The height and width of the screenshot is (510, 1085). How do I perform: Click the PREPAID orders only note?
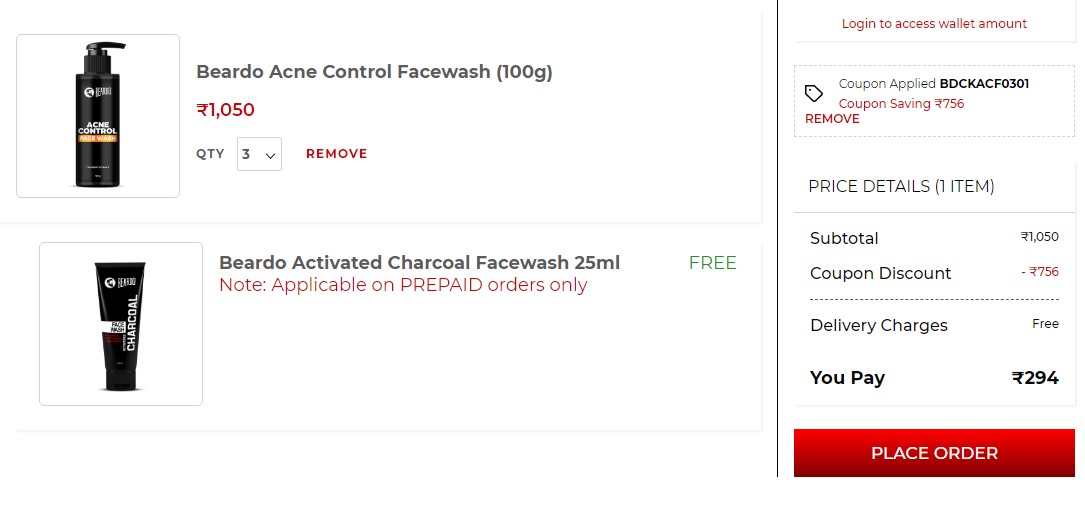[x=403, y=285]
